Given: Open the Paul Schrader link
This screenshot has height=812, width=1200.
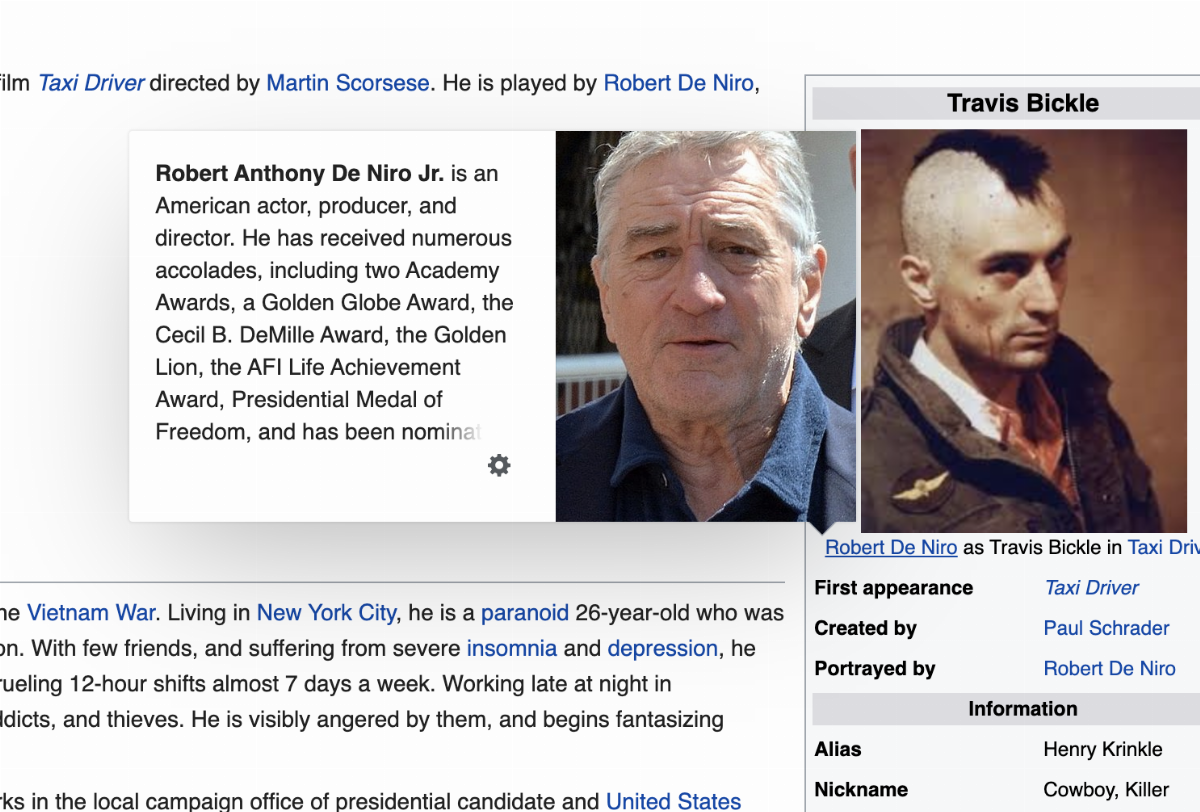Looking at the screenshot, I should (x=1106, y=628).
